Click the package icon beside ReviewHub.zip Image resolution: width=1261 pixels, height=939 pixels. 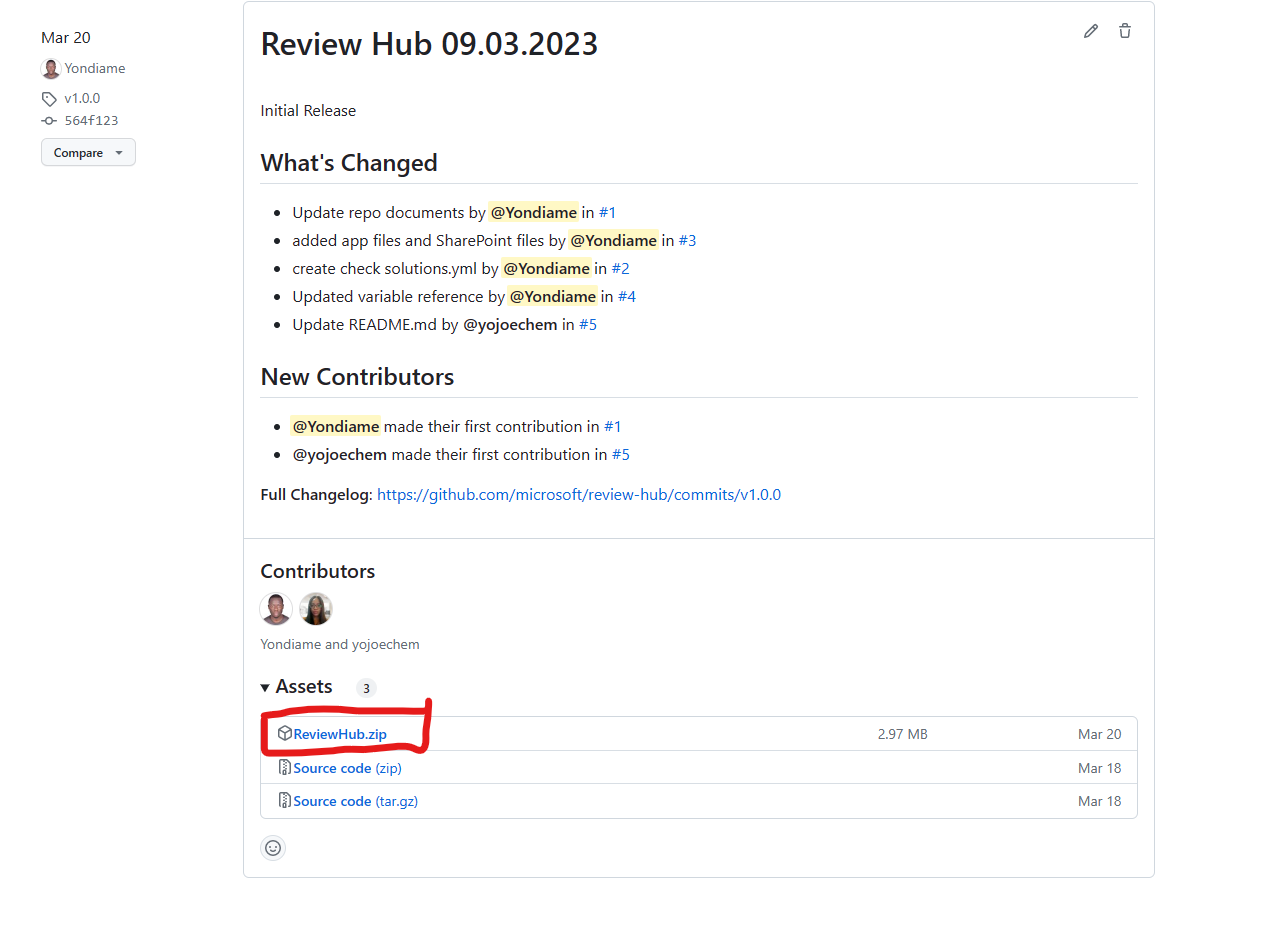coord(285,733)
